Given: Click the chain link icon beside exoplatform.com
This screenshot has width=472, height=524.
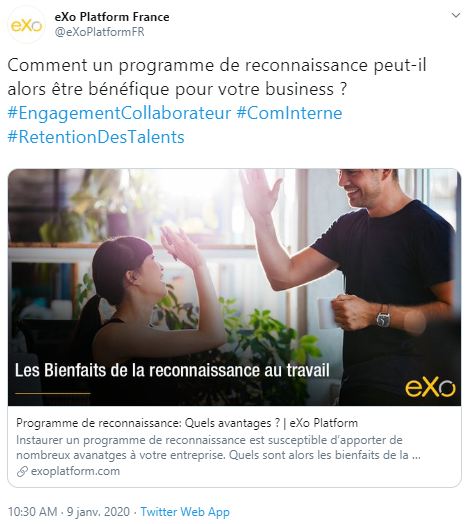Looking at the screenshot, I should coord(22,472).
